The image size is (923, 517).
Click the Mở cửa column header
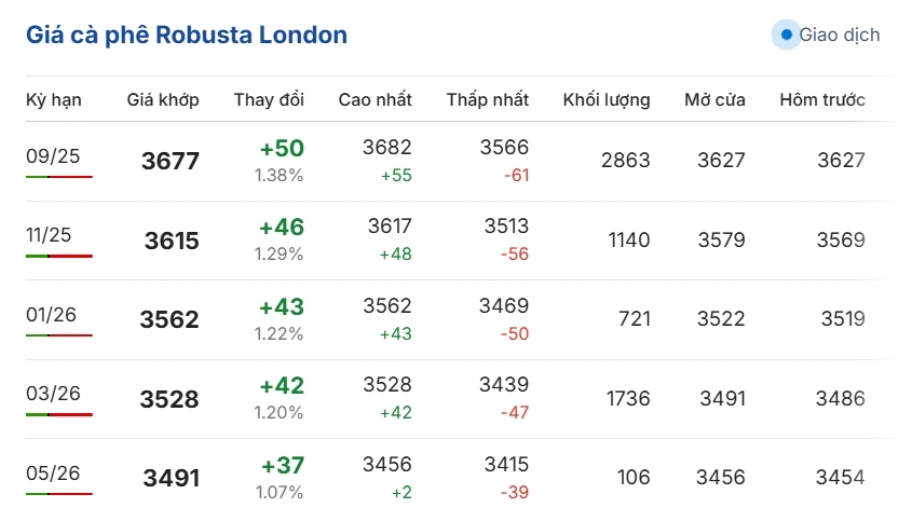point(715,100)
